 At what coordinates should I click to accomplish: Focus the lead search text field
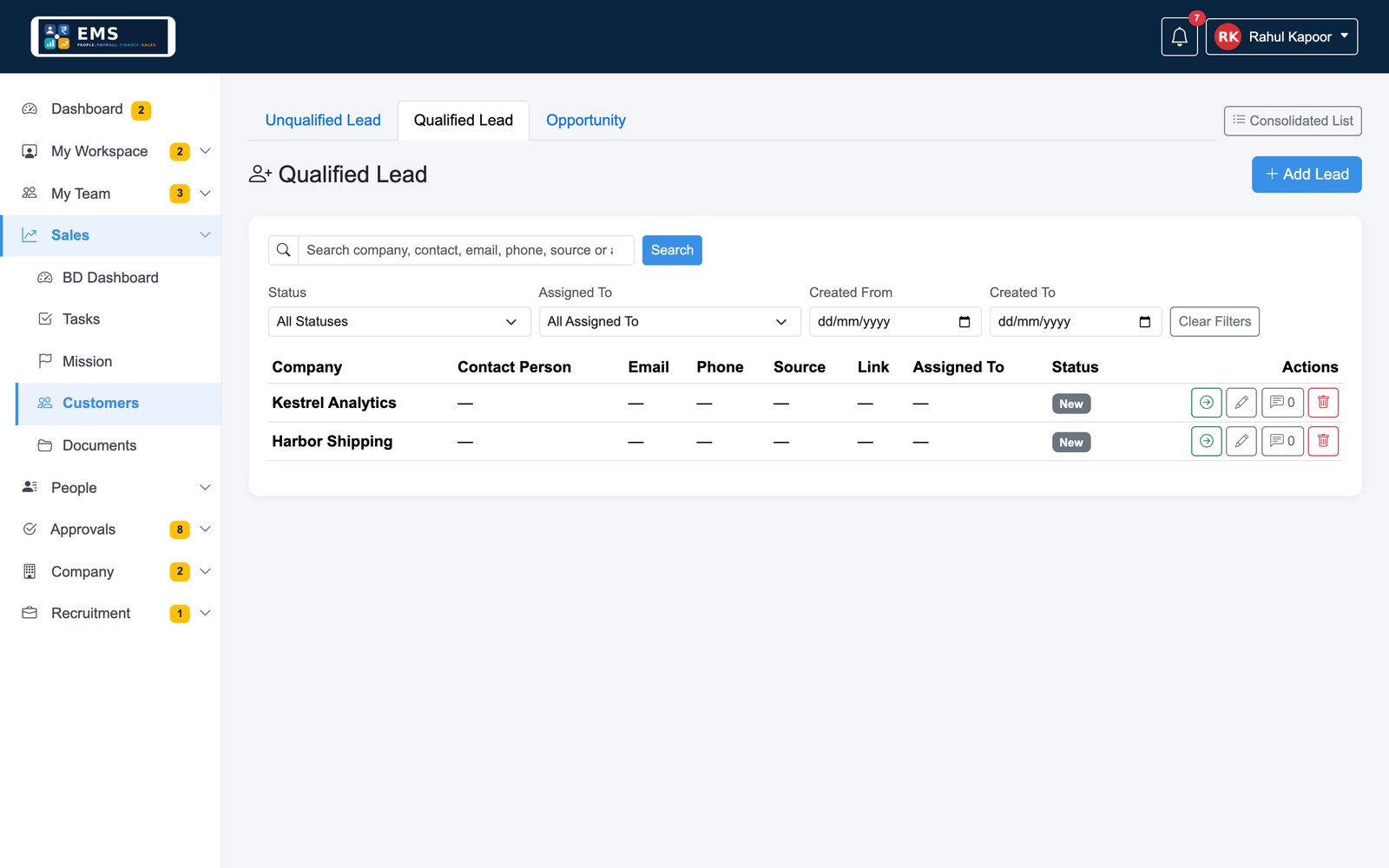[466, 250]
